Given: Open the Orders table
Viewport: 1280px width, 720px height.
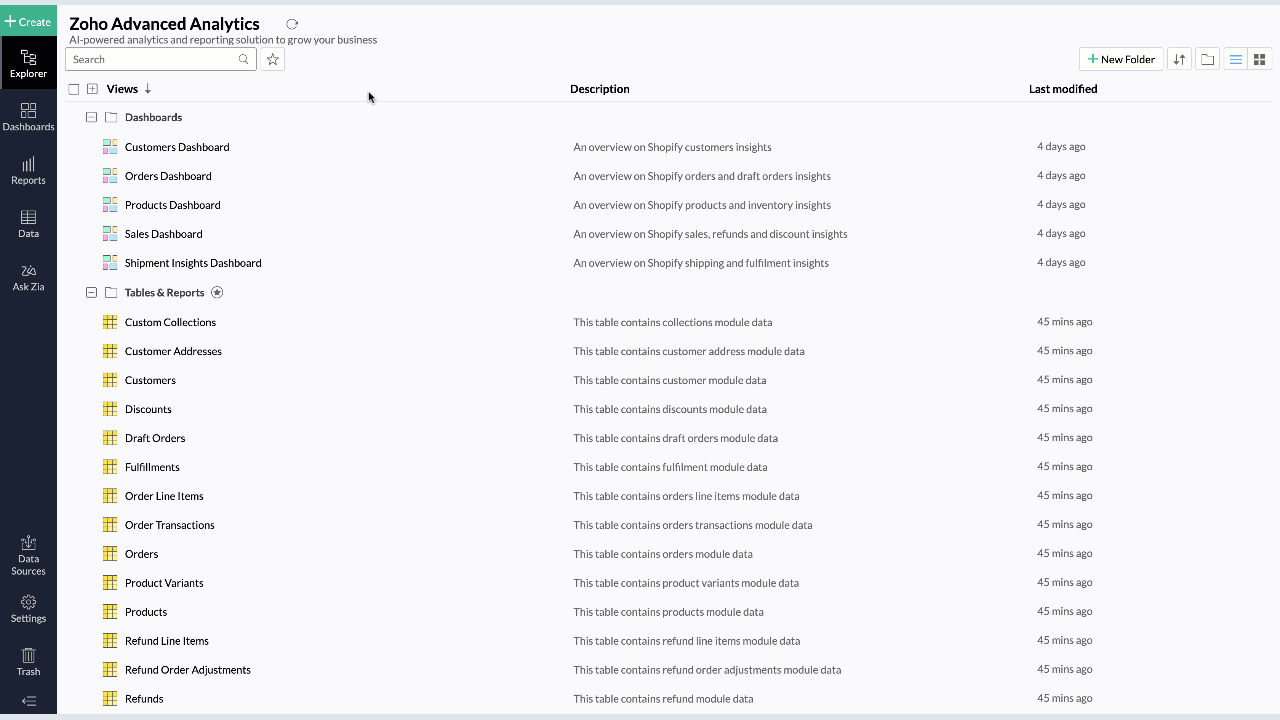Looking at the screenshot, I should tap(142, 554).
